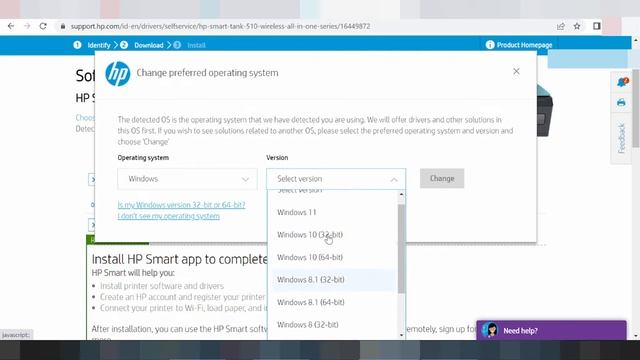
Task: Open the browser side panel icon
Action: 596,26
